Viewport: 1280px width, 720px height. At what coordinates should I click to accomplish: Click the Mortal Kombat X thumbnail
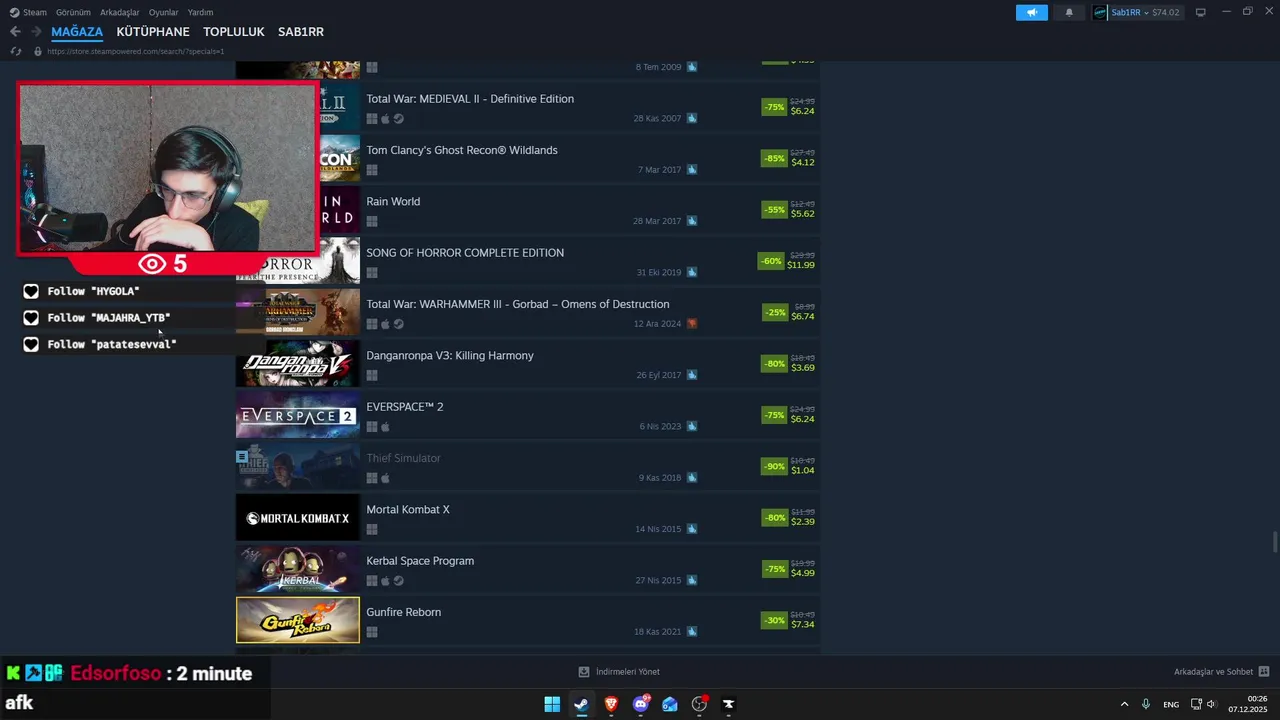coord(297,517)
